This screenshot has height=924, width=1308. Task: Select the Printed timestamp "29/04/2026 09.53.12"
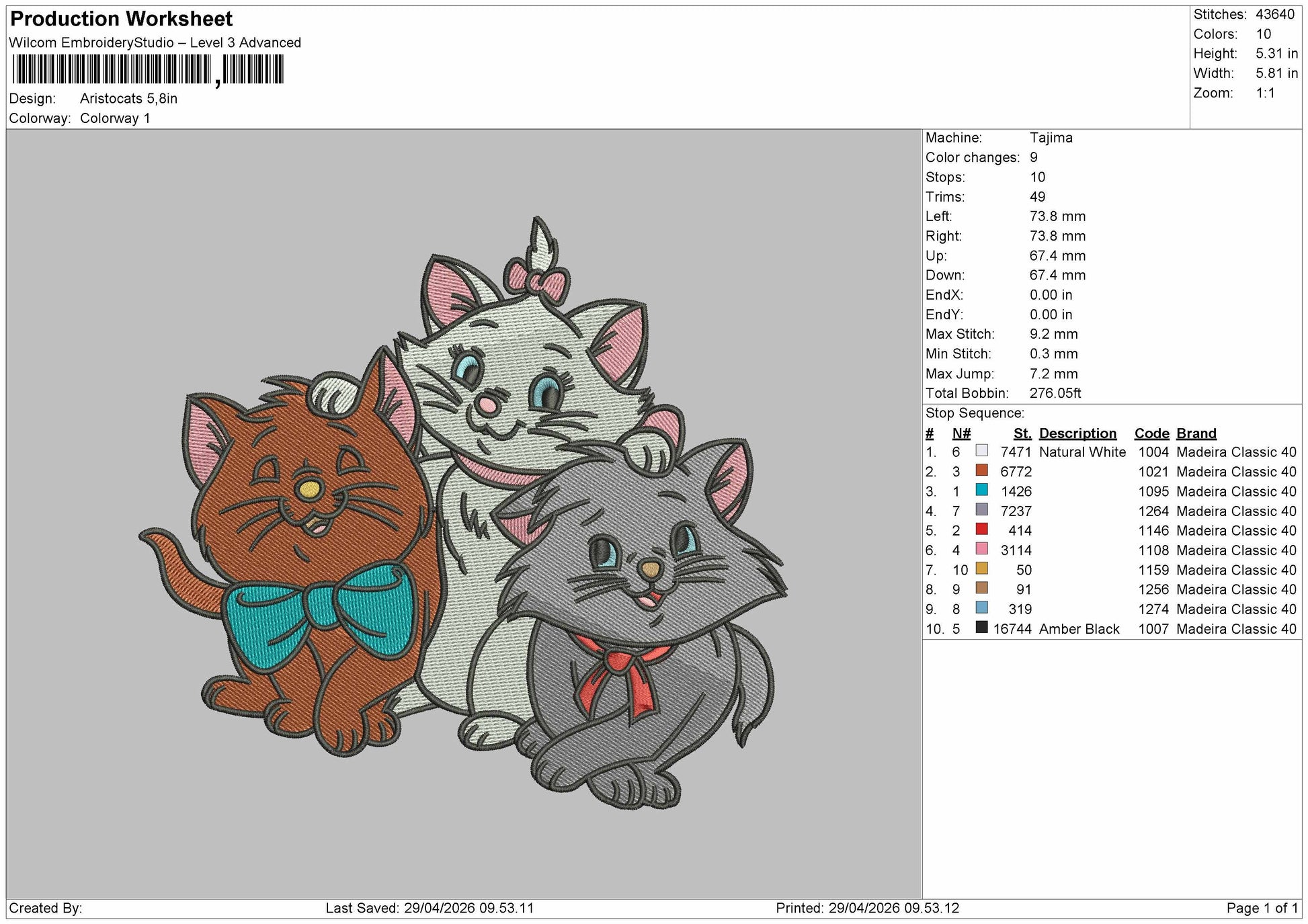894,908
